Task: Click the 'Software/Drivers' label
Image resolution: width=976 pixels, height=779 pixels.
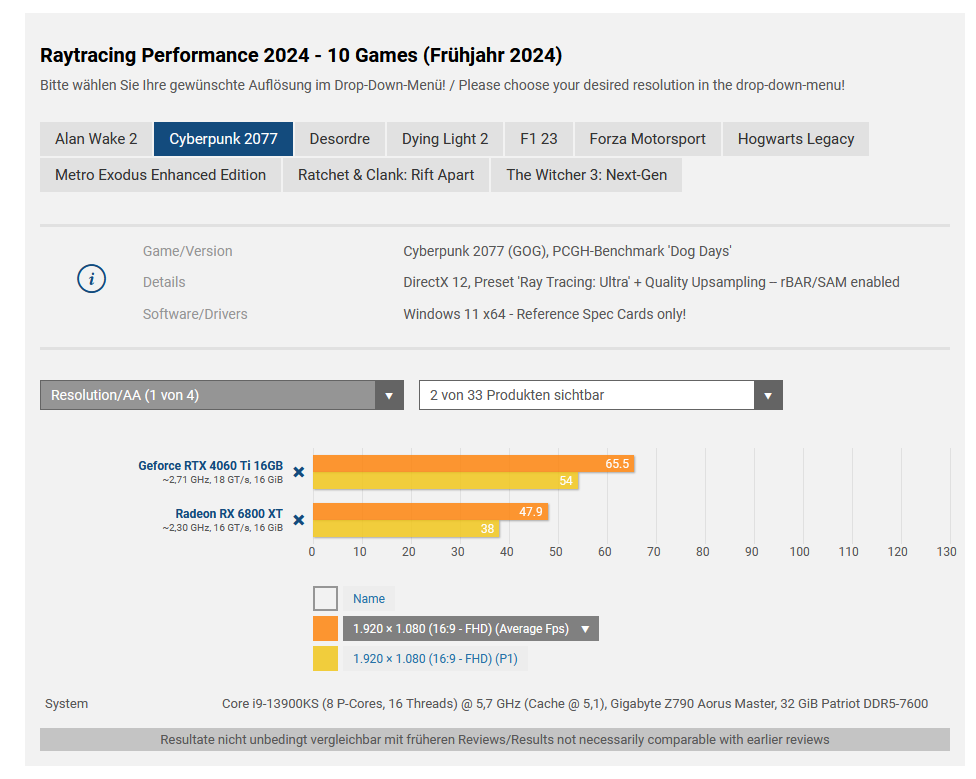Action: (195, 314)
